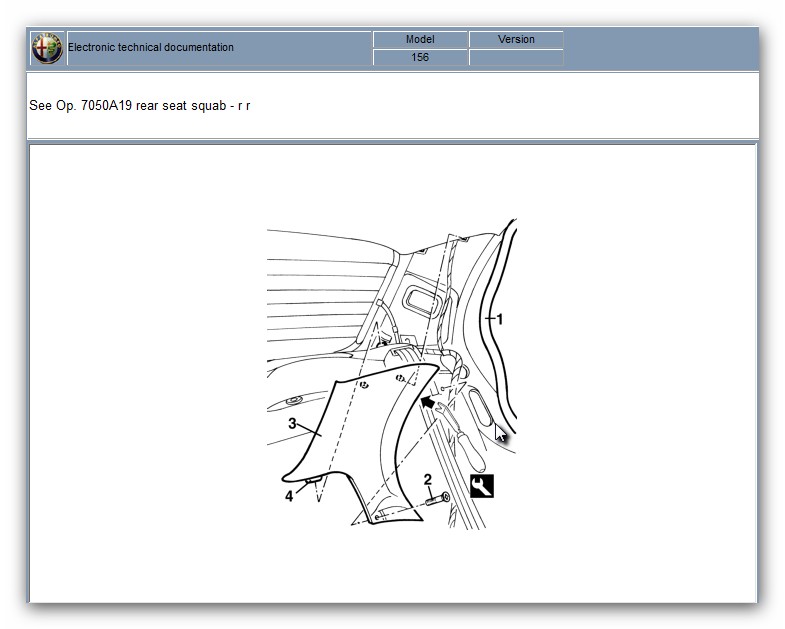The height and width of the screenshot is (629, 785).
Task: Click the callout number 3 label
Action: [292, 423]
